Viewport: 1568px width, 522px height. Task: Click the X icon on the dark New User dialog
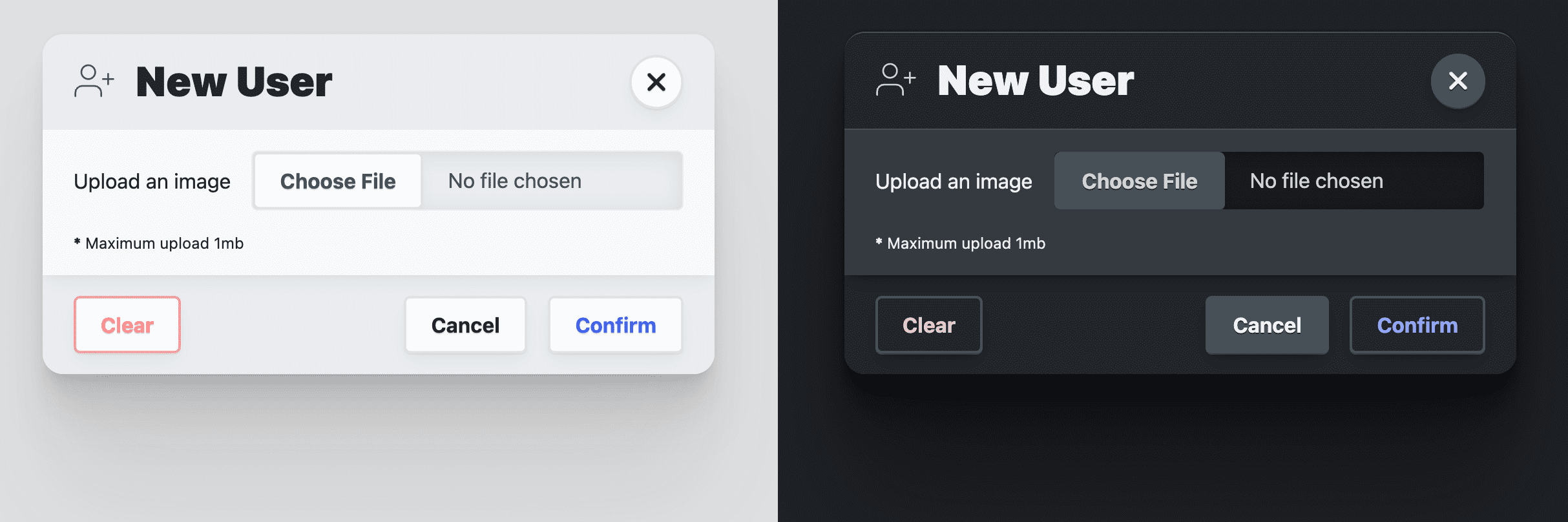coord(1458,81)
